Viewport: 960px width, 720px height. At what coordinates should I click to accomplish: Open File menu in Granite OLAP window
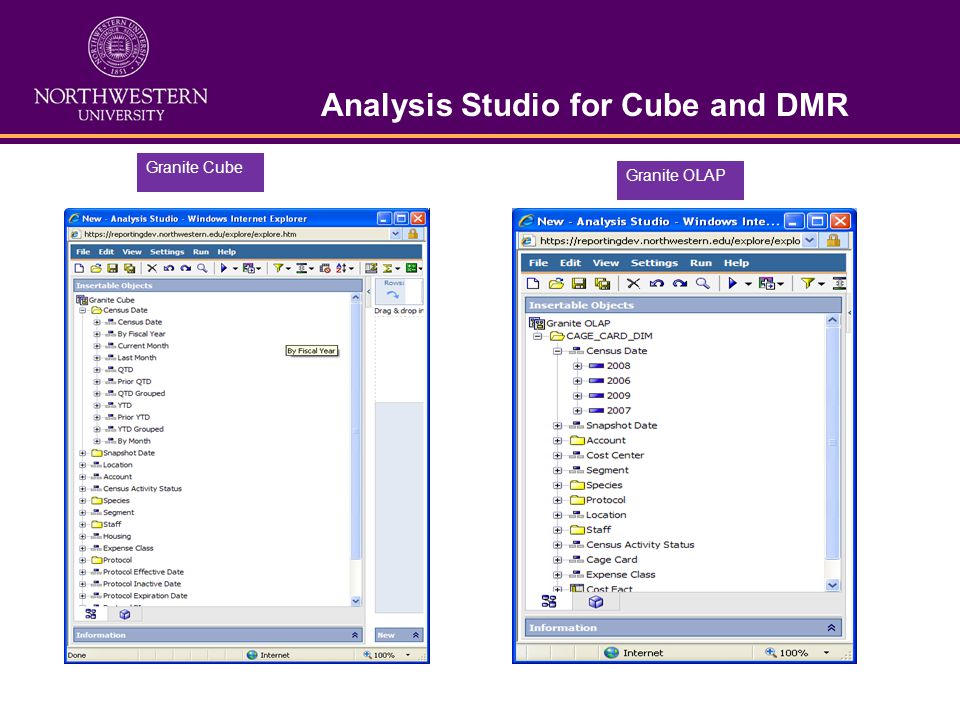pyautogui.click(x=538, y=263)
